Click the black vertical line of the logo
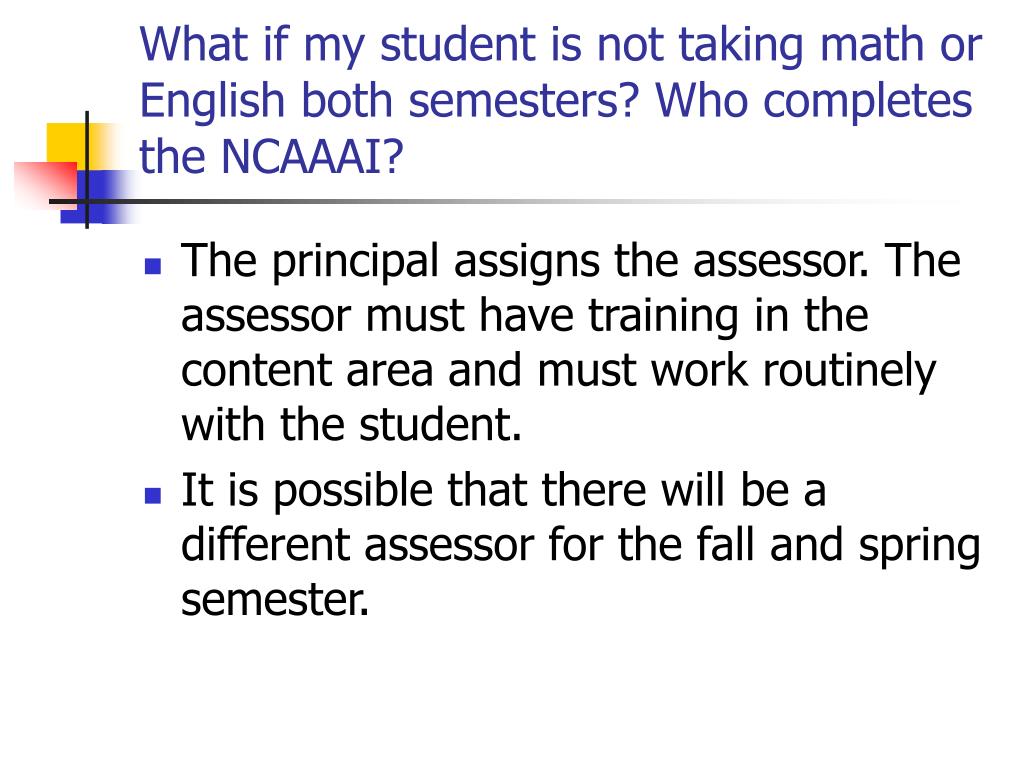The height and width of the screenshot is (768, 1024). 87,170
